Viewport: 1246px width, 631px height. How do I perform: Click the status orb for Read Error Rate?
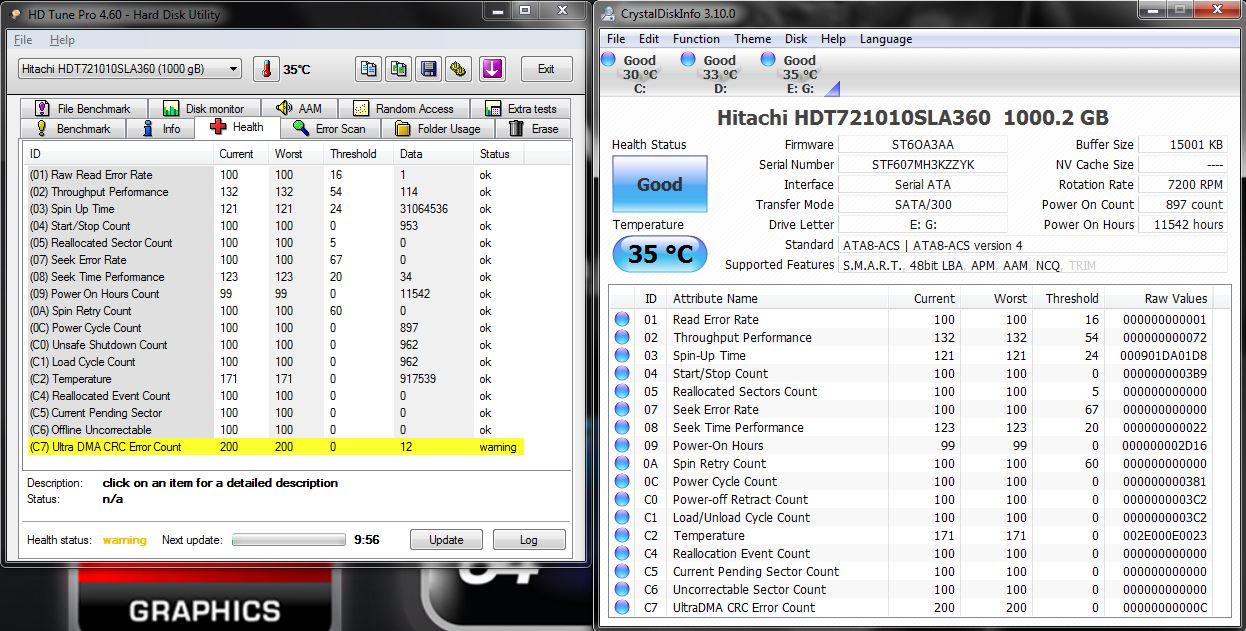click(622, 320)
